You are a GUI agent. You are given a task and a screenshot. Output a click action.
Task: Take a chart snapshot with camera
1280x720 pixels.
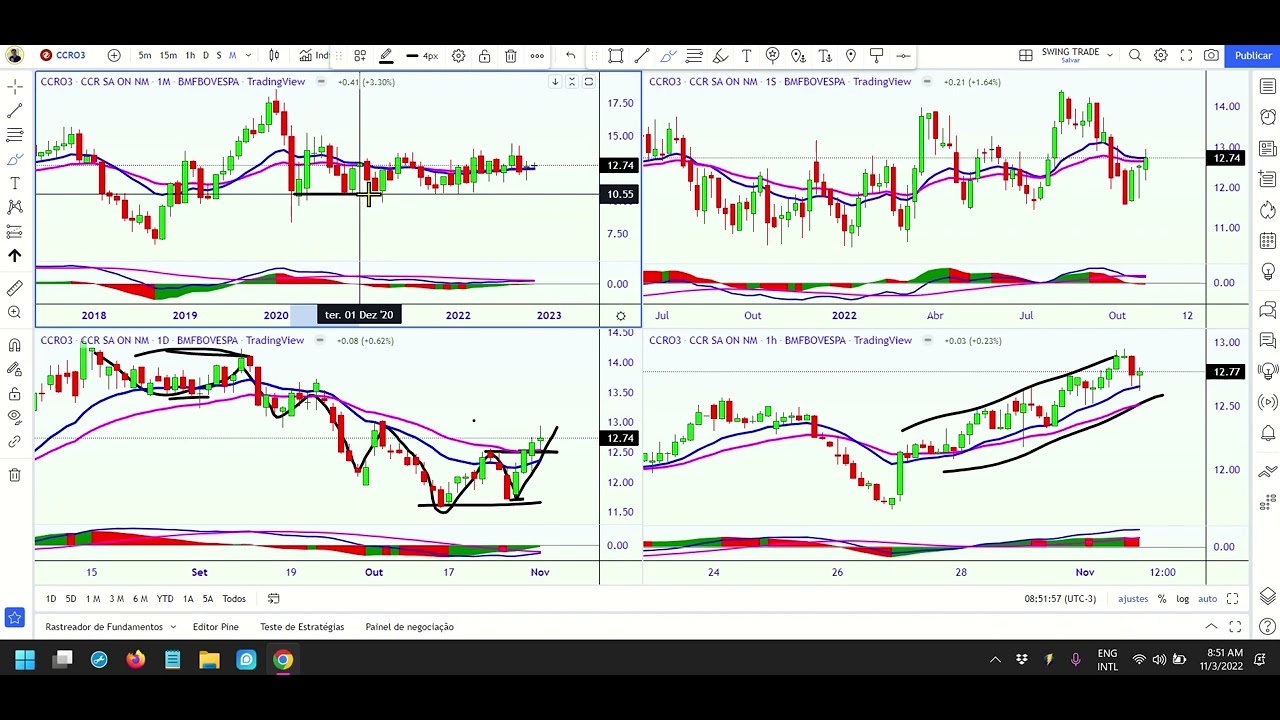[x=1211, y=55]
